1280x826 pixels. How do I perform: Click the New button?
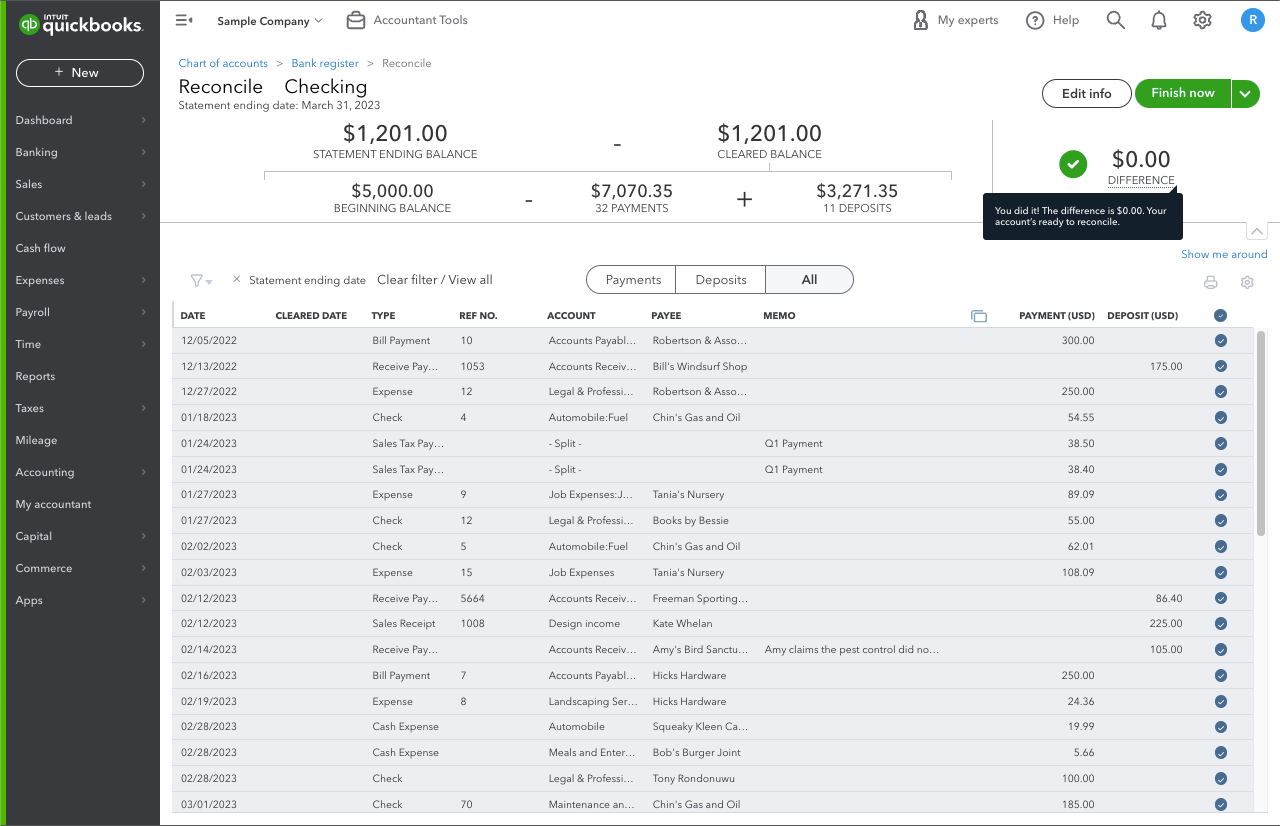tap(80, 73)
